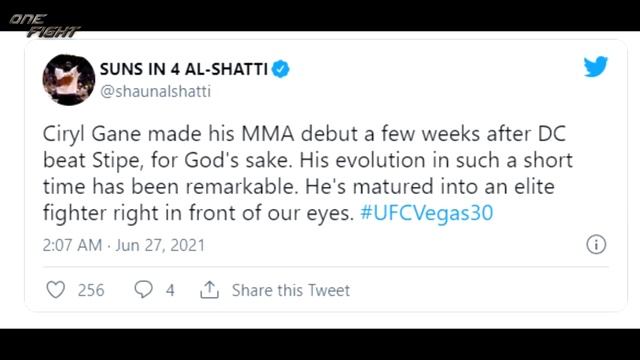Click the One Fight watermark logo
The height and width of the screenshot is (360, 640).
(44, 25)
